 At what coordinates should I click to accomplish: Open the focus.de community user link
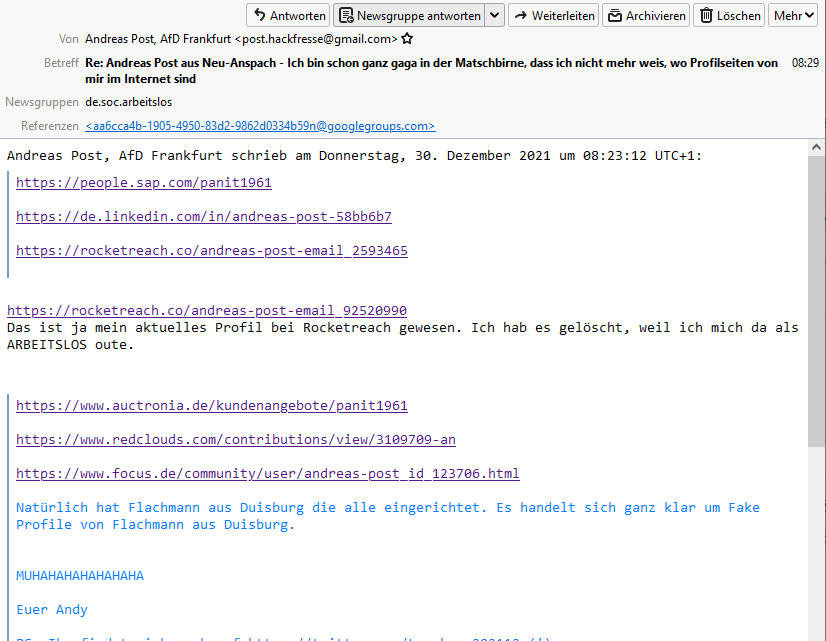tap(268, 474)
